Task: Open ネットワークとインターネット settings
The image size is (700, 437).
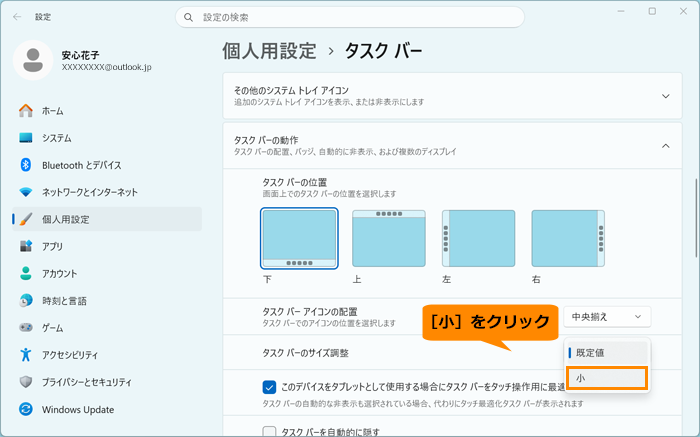Action: point(107,192)
